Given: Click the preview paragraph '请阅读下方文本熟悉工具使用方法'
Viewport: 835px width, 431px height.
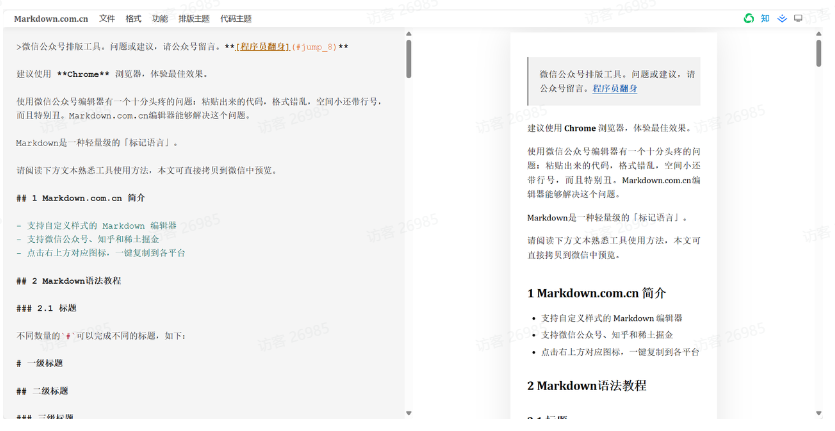Looking at the screenshot, I should pyautogui.click(x=613, y=248).
